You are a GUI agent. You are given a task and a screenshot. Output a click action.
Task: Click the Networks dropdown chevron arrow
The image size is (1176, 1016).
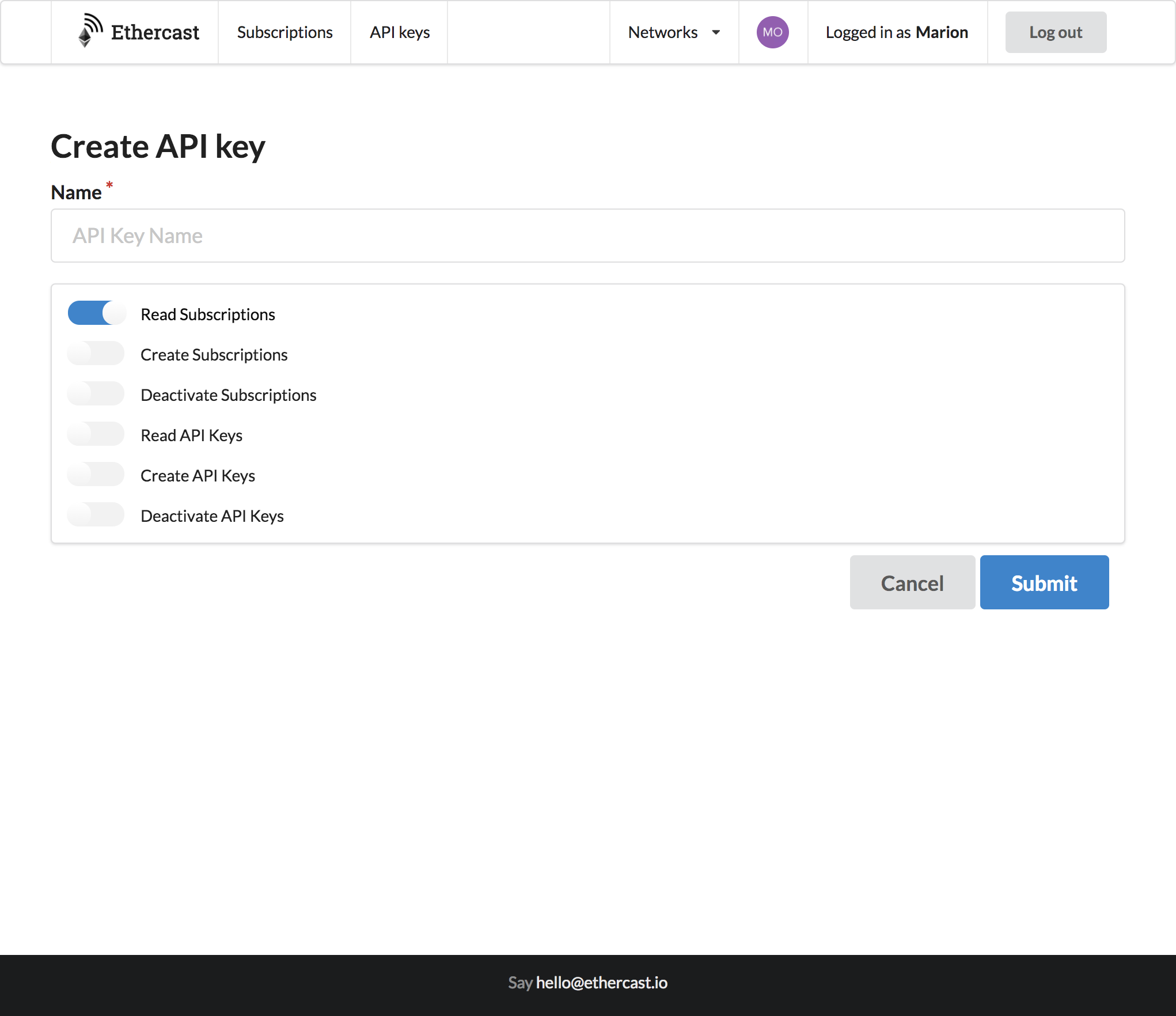coord(715,33)
